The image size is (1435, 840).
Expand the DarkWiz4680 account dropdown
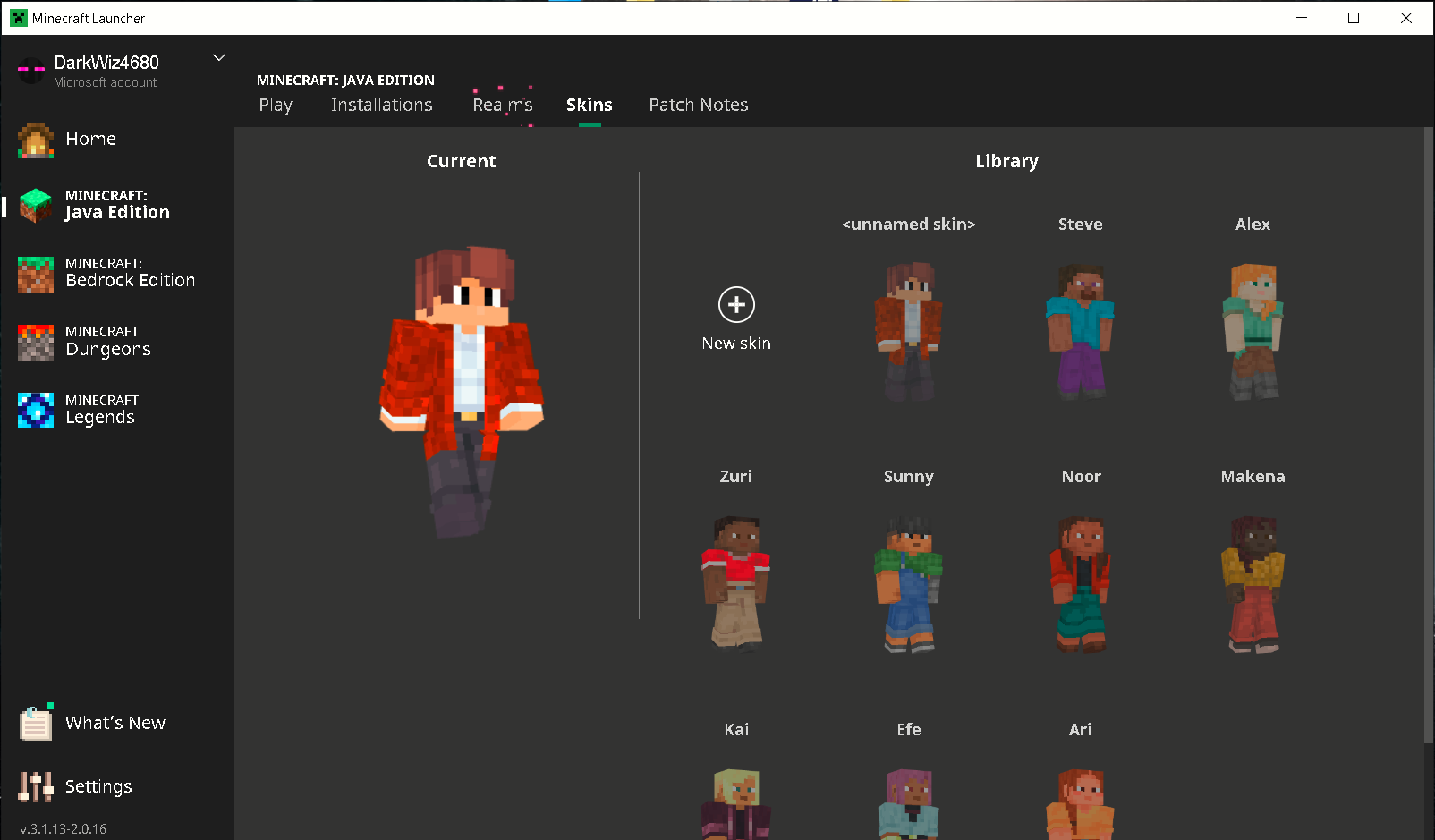pyautogui.click(x=218, y=58)
